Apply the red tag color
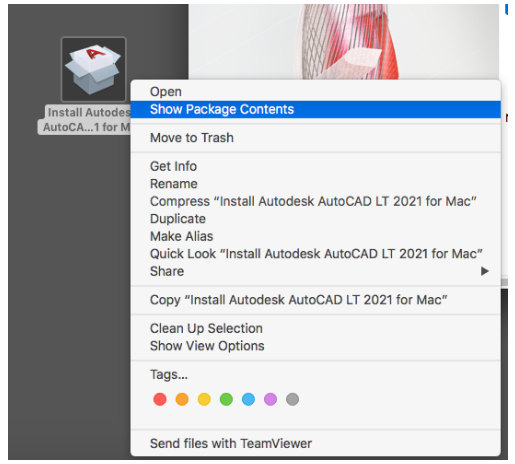The width and height of the screenshot is (515, 464). [x=160, y=399]
